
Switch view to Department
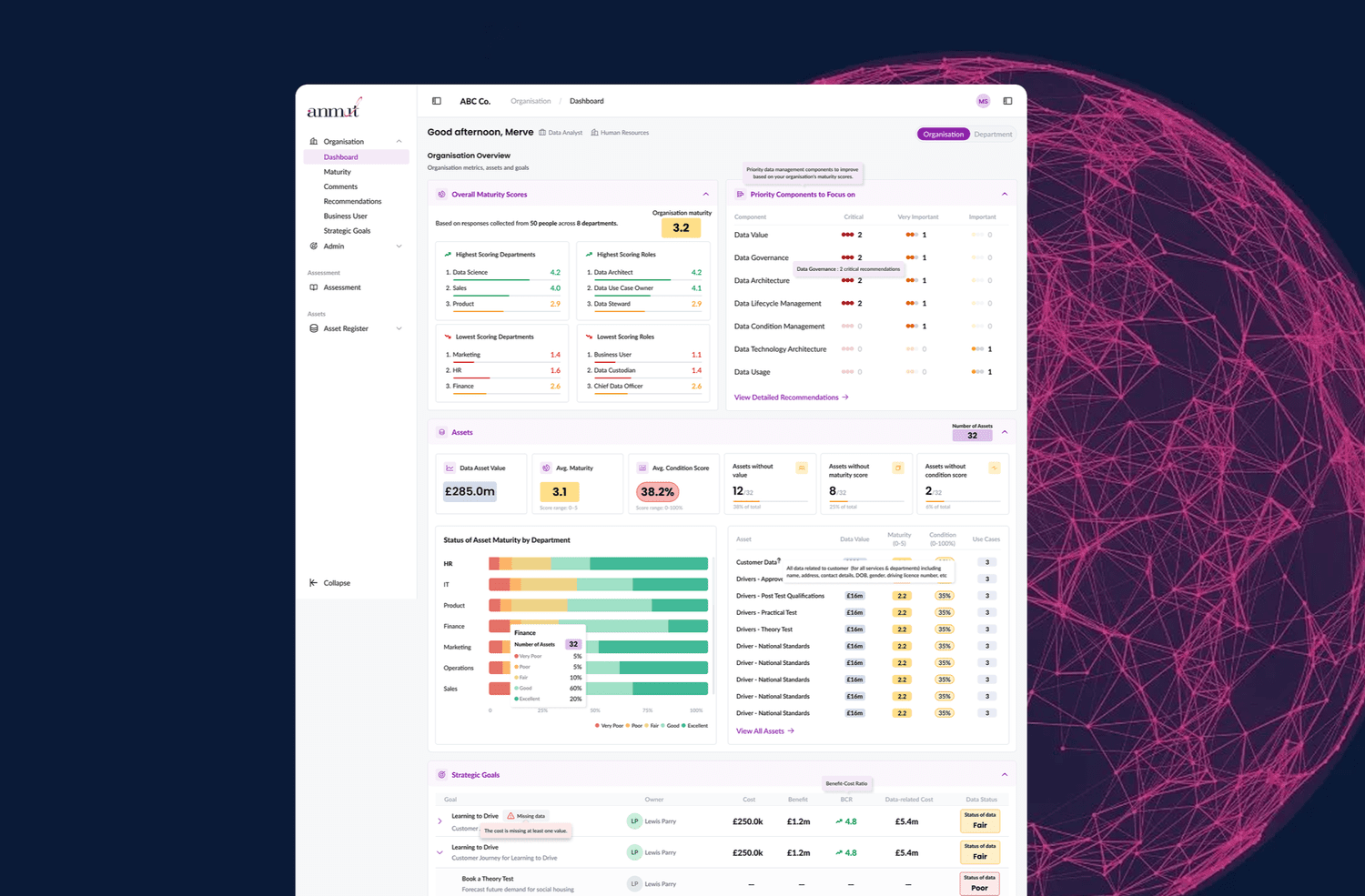click(993, 134)
